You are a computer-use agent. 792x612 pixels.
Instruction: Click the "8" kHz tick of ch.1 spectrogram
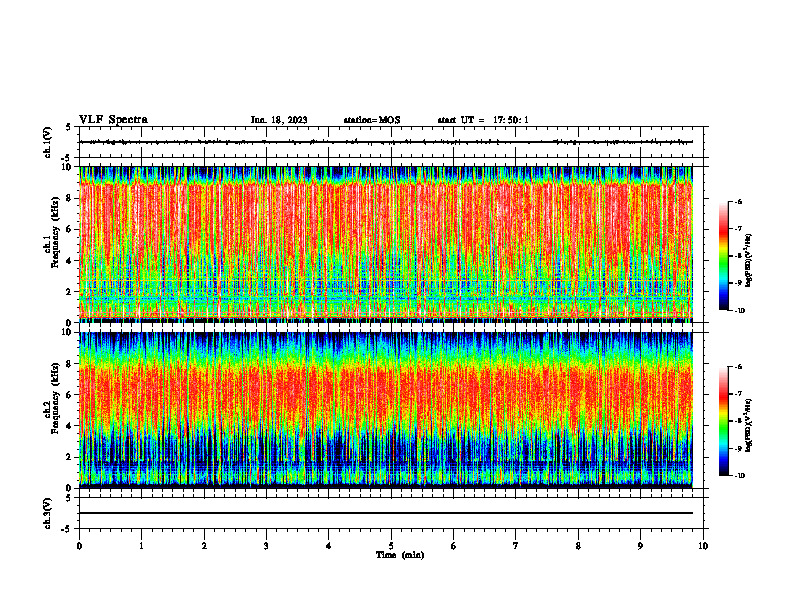pos(71,198)
